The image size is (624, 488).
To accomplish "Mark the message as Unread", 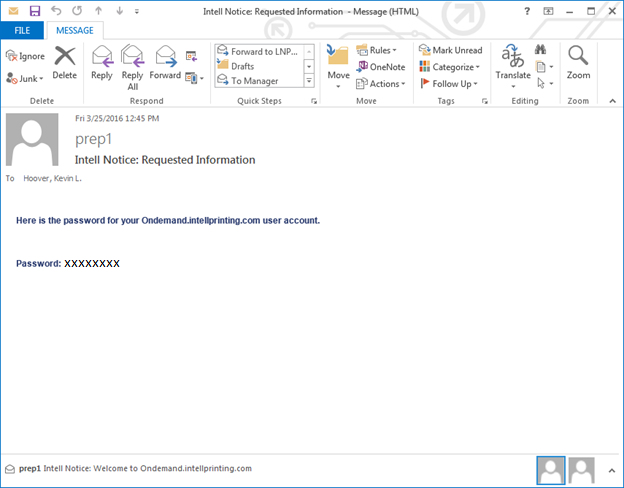I will click(x=450, y=50).
